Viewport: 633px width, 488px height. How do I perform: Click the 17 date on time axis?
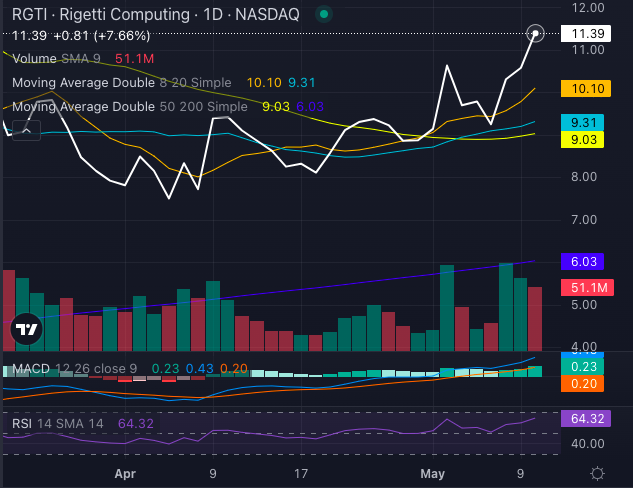(x=301, y=473)
